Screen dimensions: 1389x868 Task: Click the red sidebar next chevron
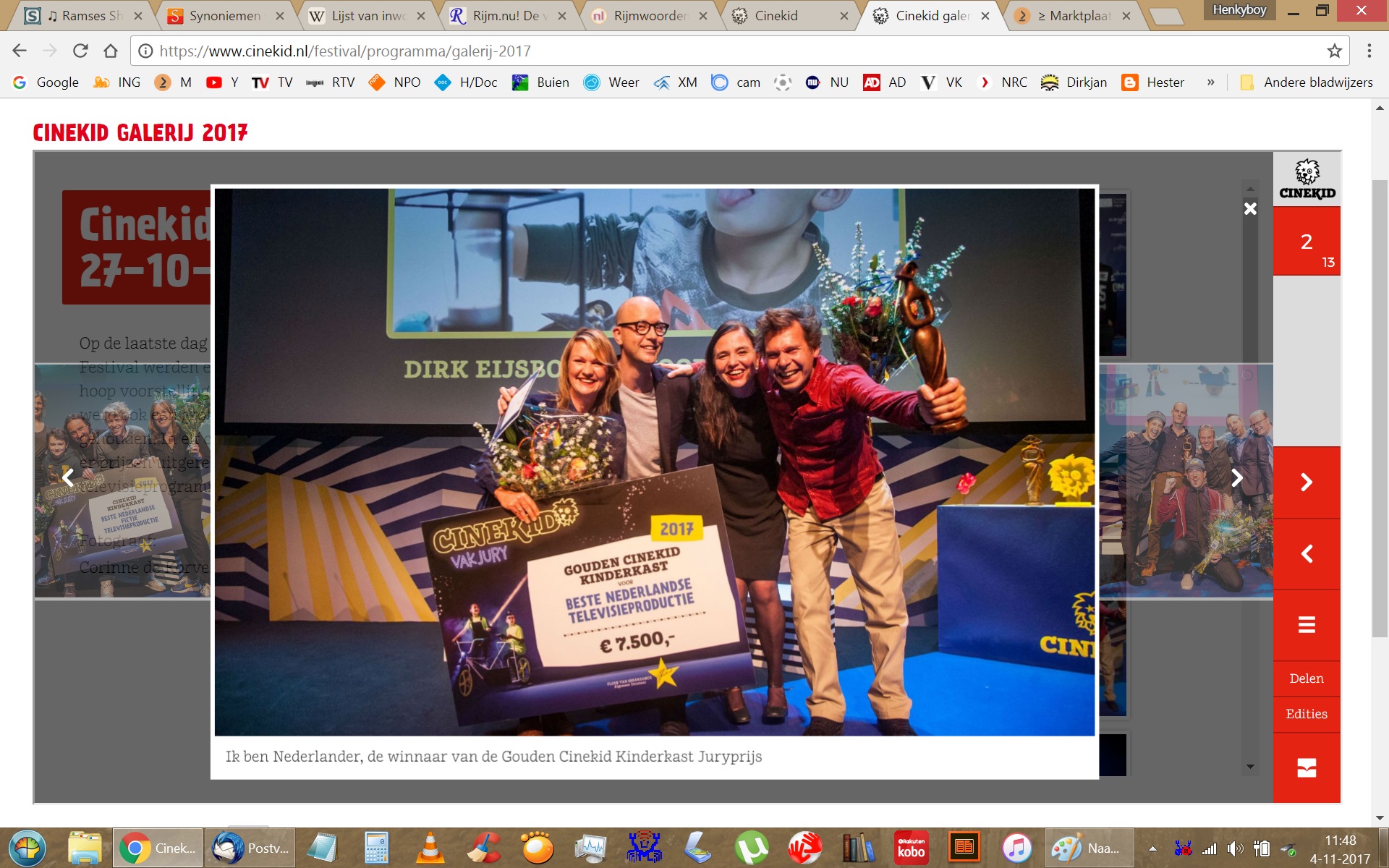coord(1307,482)
